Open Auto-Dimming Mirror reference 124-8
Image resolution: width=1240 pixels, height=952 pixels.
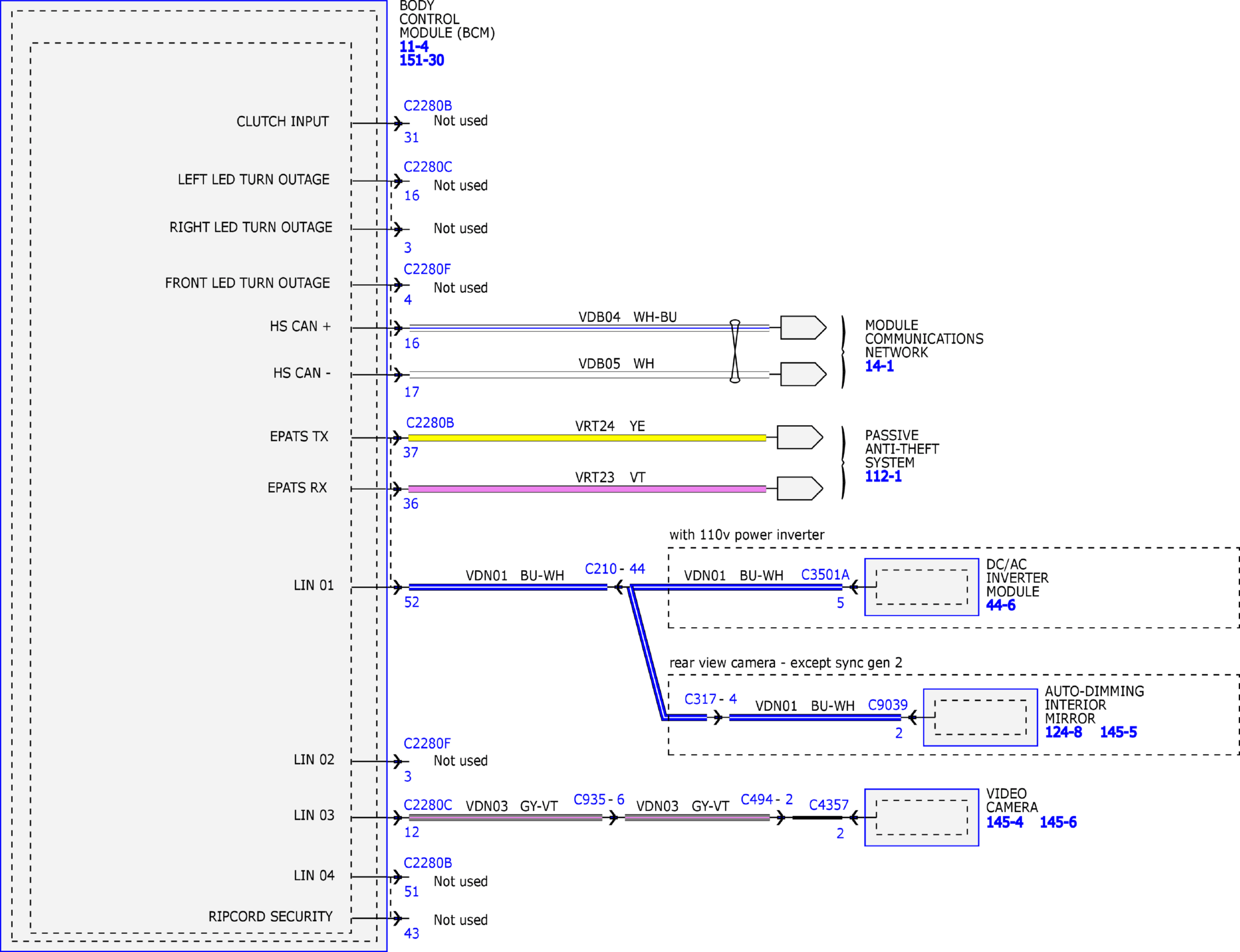click(x=1064, y=732)
